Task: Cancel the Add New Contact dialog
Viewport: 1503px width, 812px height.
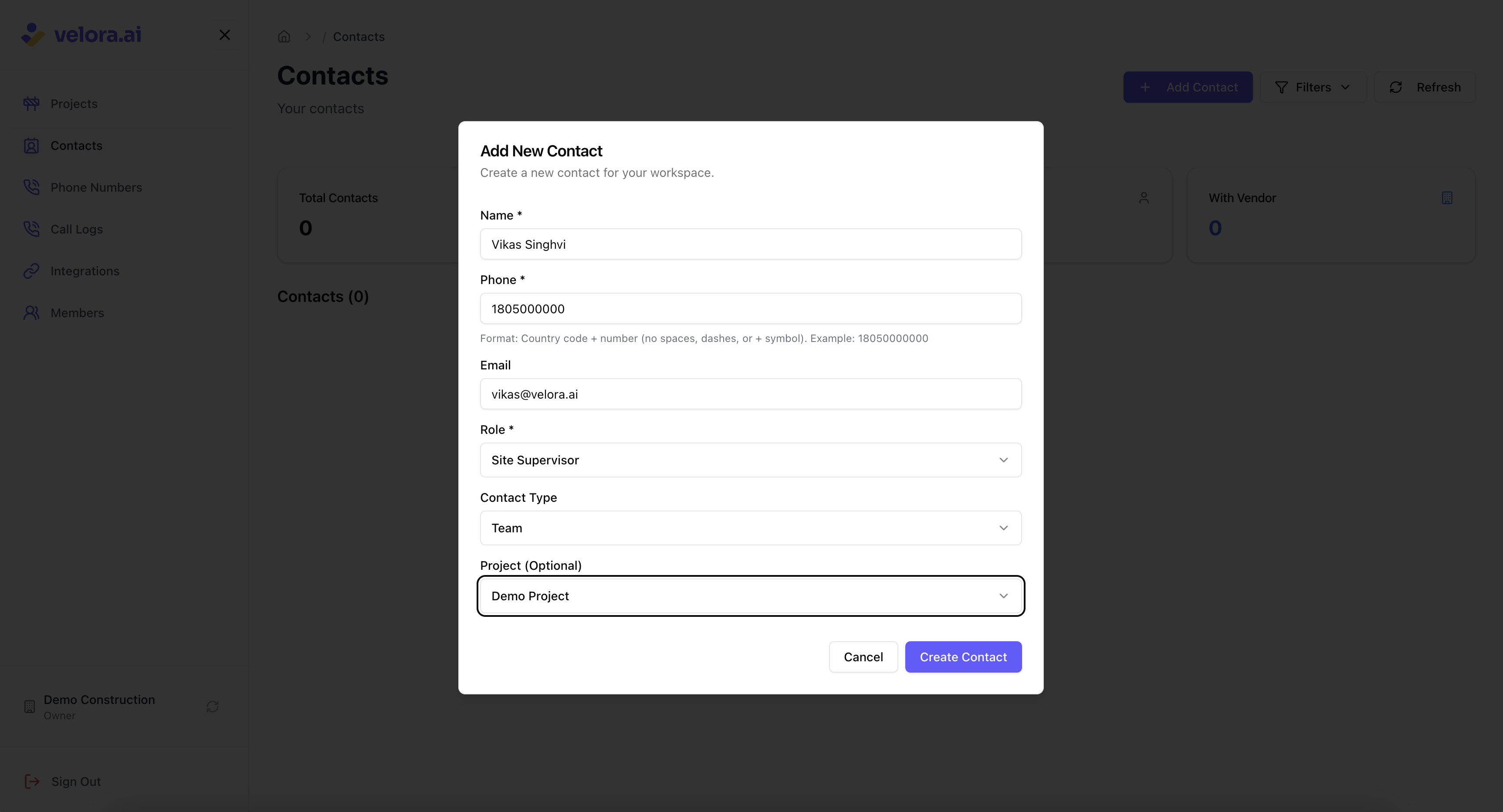Action: 863,657
